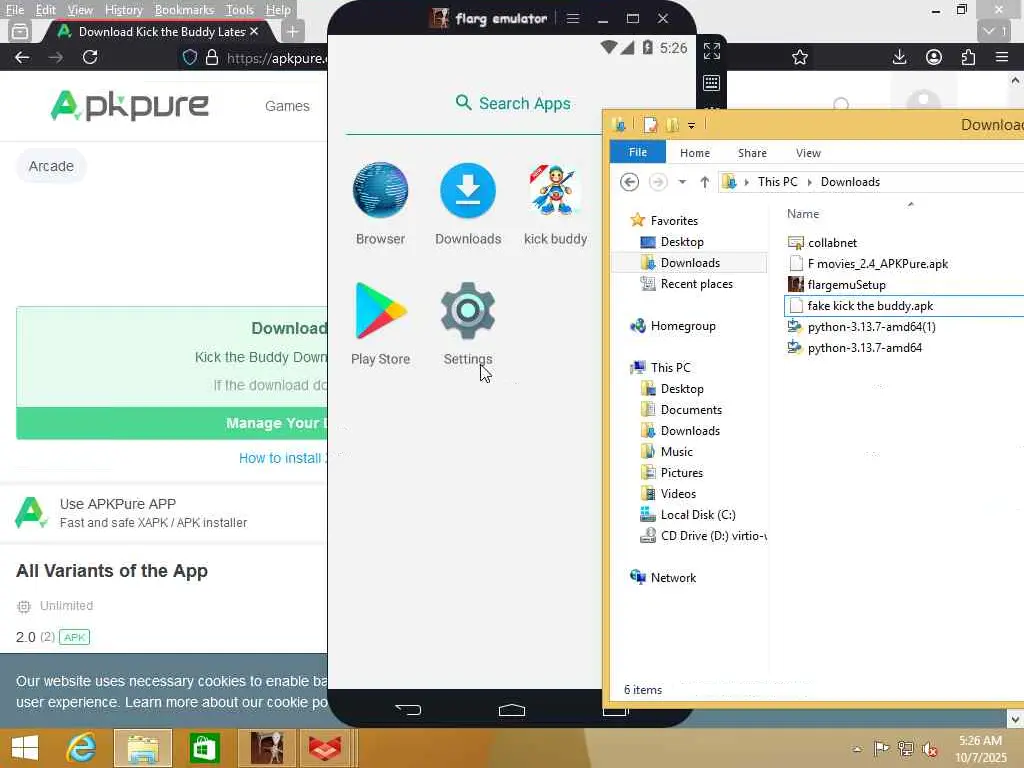Image resolution: width=1024 pixels, height=768 pixels.
Task: Tap the emulator Android home button
Action: pyautogui.click(x=511, y=709)
